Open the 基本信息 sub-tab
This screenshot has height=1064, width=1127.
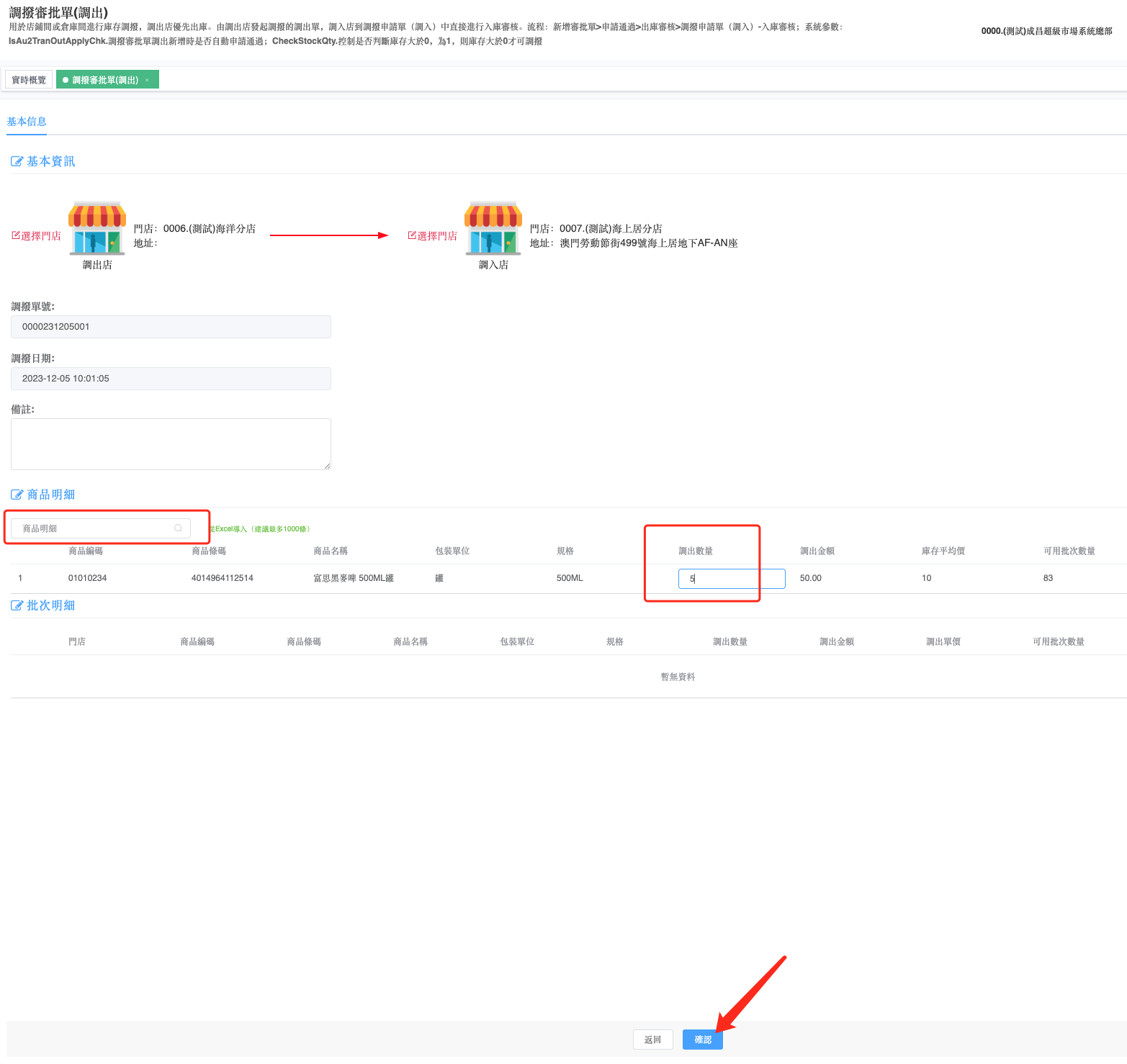27,122
